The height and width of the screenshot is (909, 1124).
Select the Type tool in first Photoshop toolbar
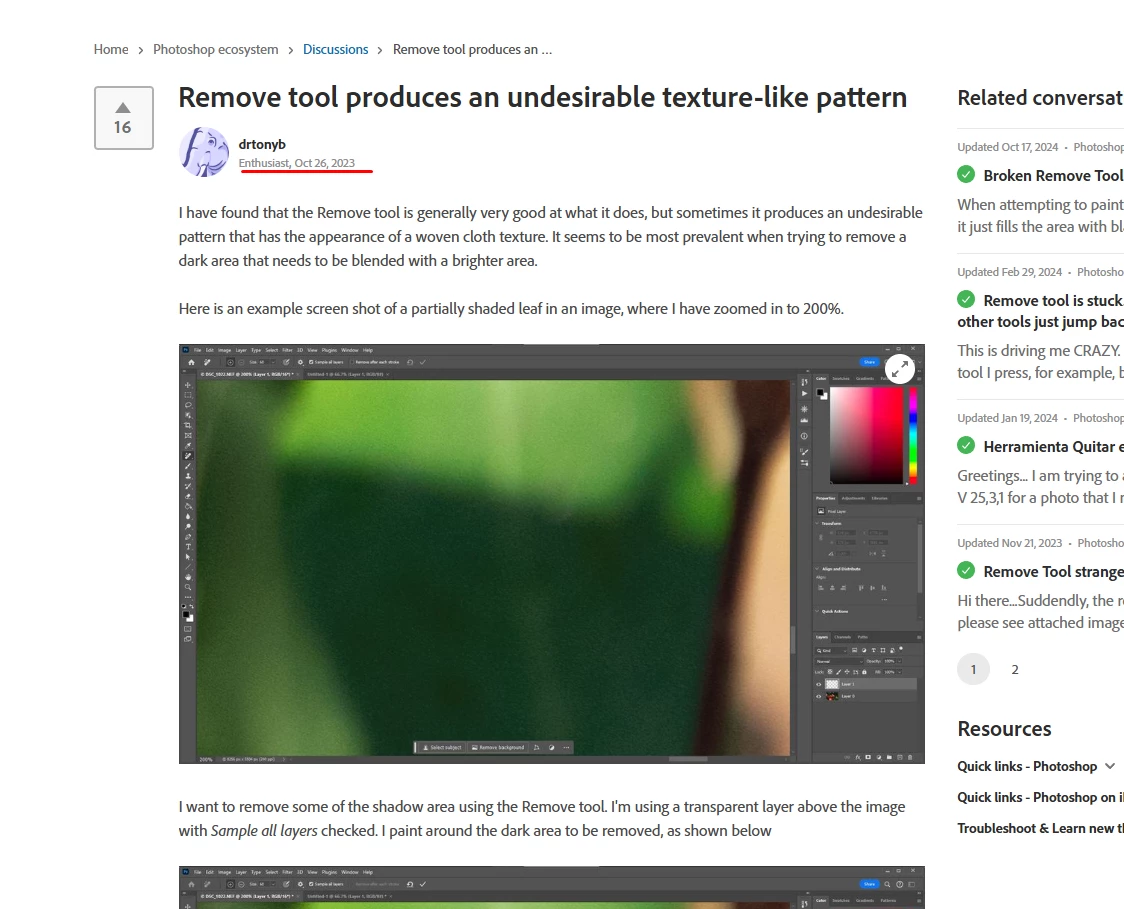(x=188, y=547)
